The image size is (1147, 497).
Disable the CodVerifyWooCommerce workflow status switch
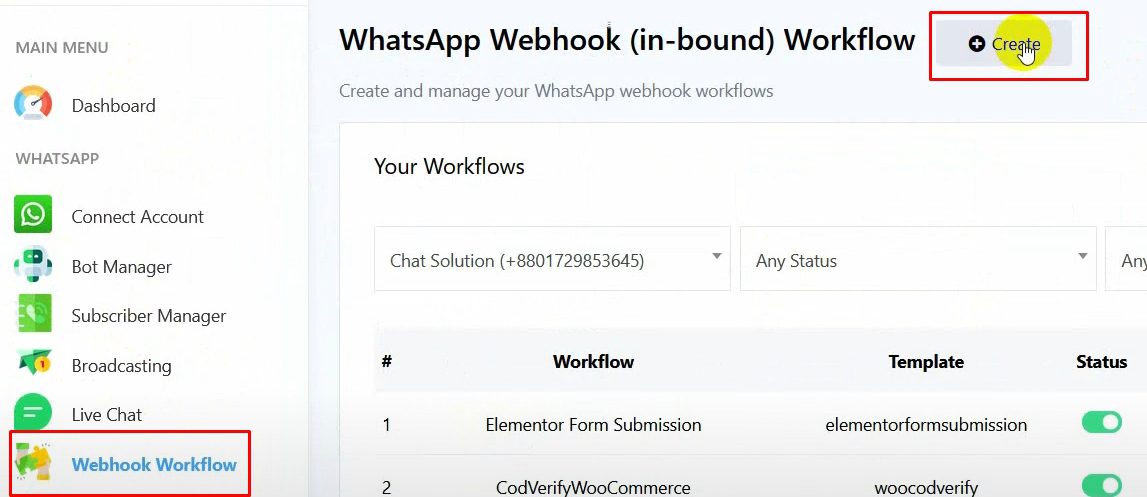tap(1102, 486)
